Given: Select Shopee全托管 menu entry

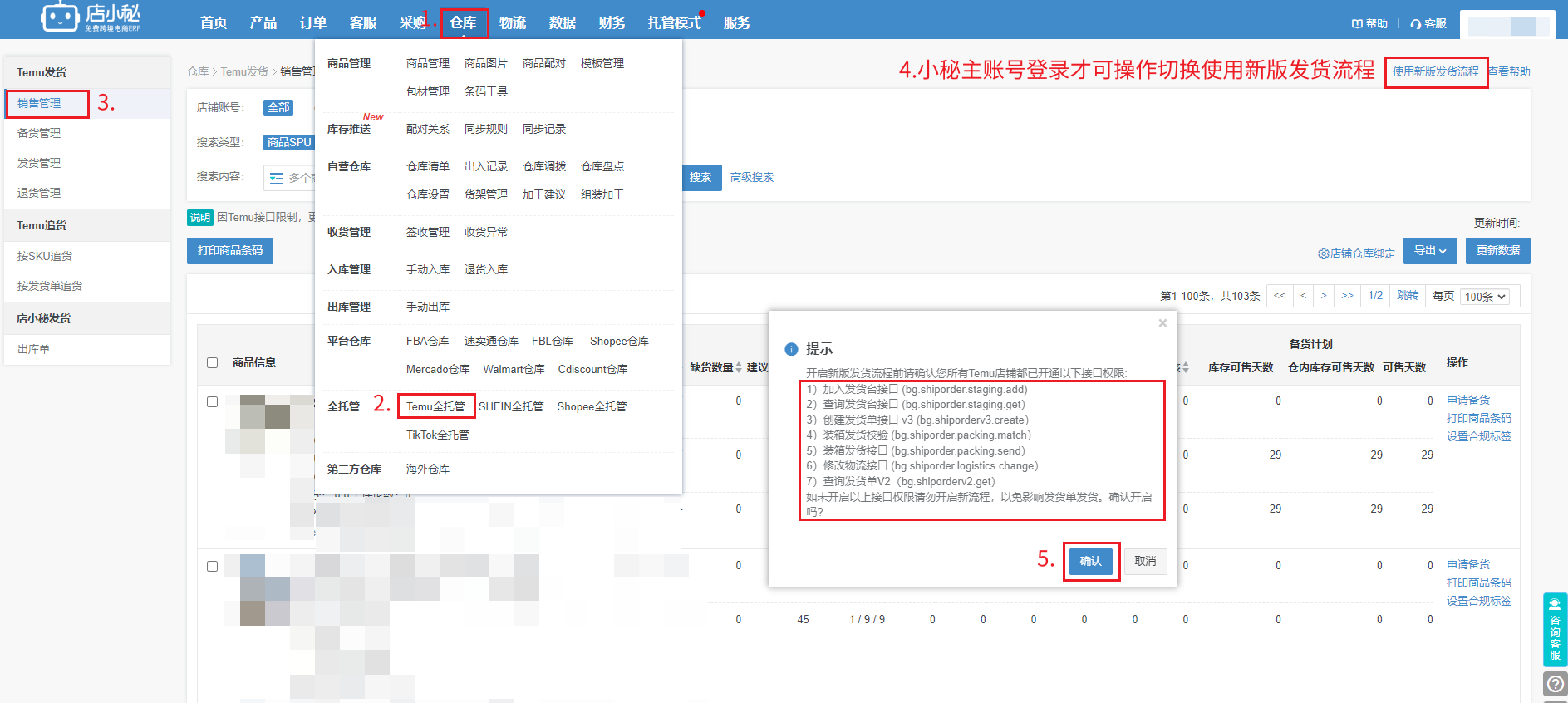Looking at the screenshot, I should pos(592,406).
